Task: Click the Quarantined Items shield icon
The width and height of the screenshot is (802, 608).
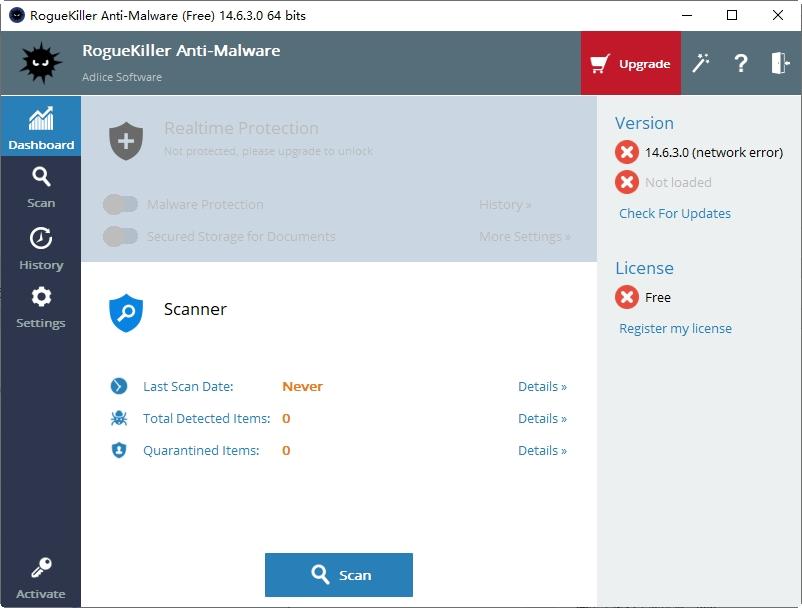Action: click(119, 450)
